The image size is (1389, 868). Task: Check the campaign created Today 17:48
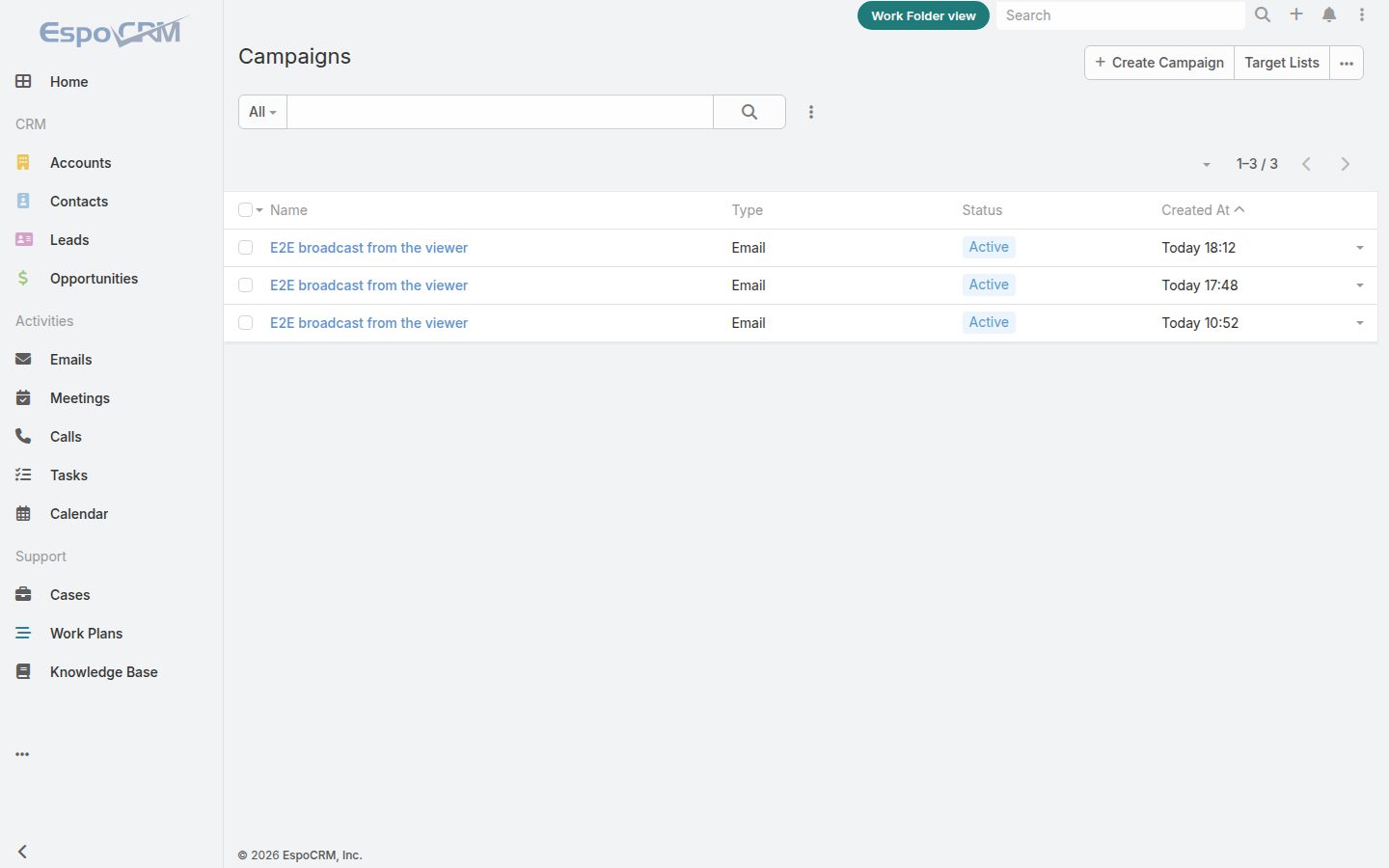pyautogui.click(x=245, y=285)
